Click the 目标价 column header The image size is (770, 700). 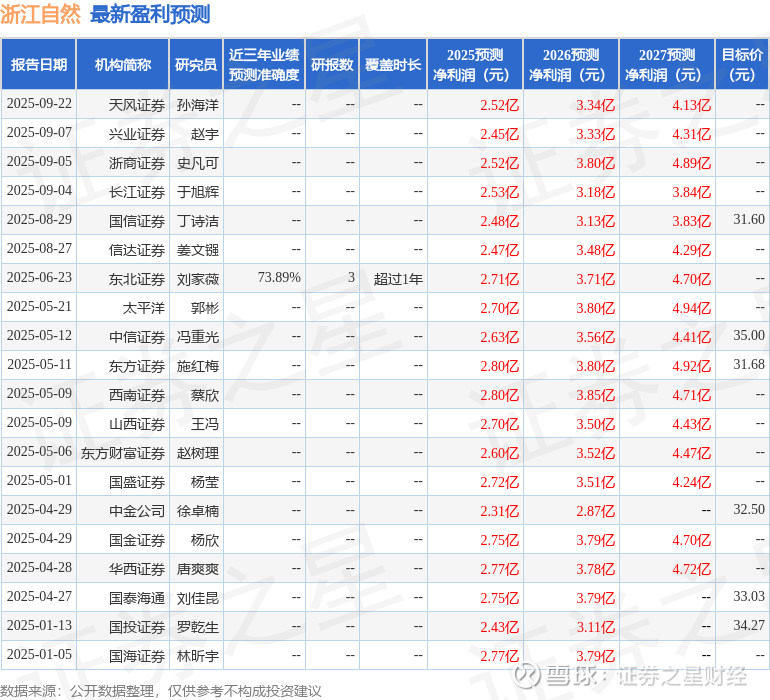(x=742, y=64)
